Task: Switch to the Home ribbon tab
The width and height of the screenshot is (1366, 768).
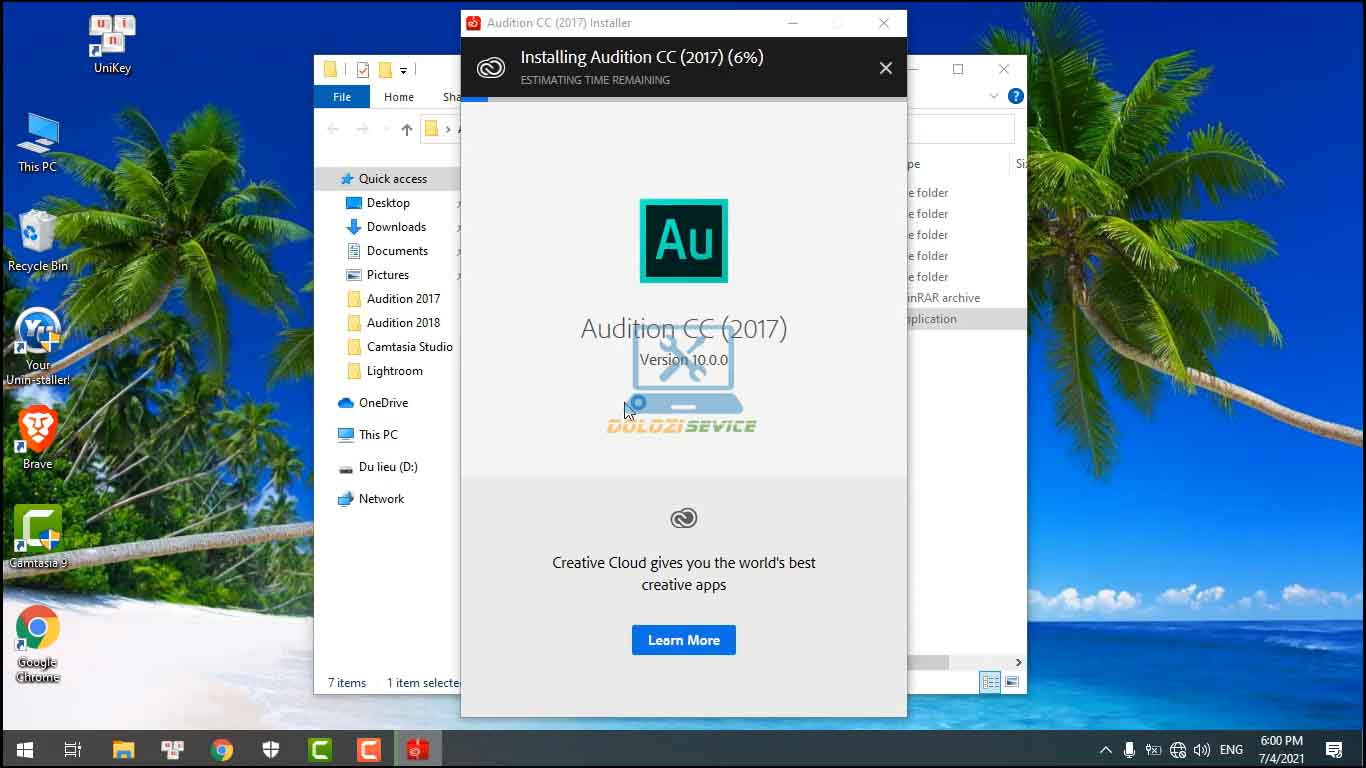Action: pos(398,97)
